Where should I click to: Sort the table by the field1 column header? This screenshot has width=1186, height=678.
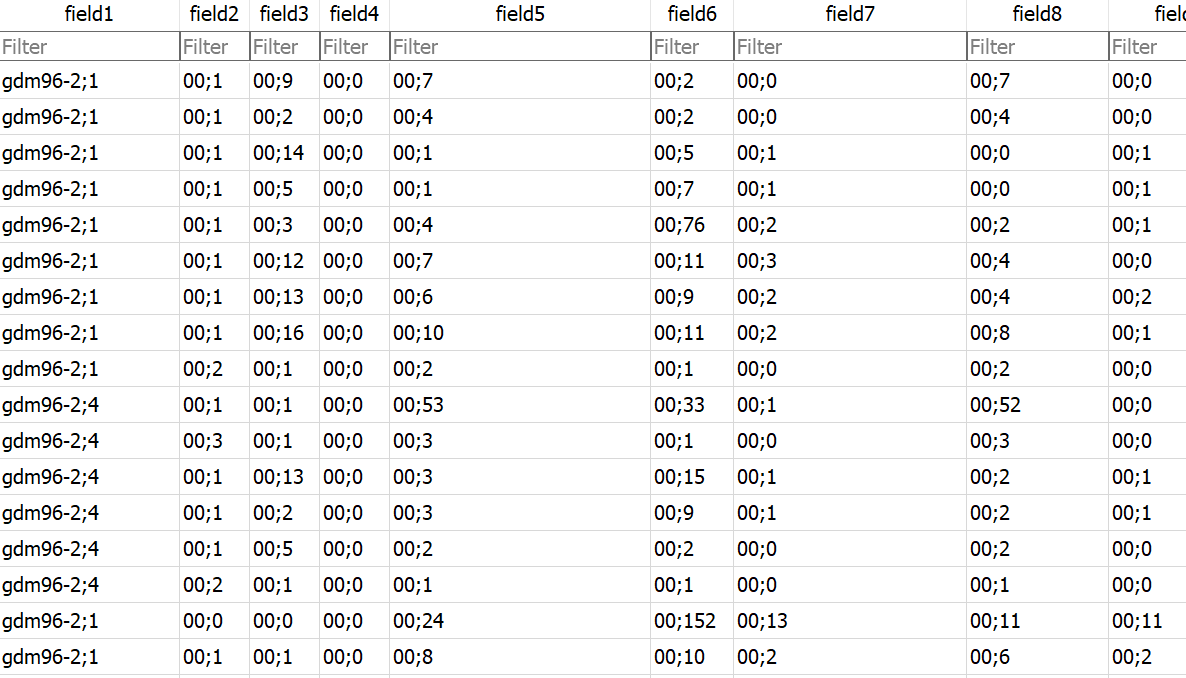tap(89, 14)
